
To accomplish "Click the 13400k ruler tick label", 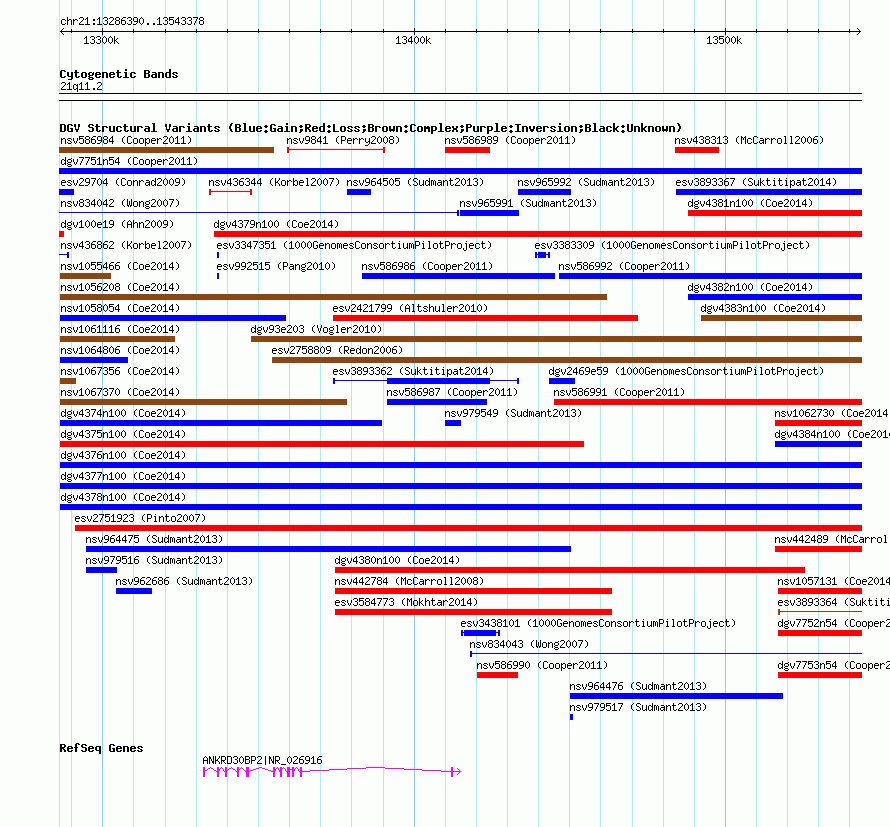I will [x=413, y=40].
